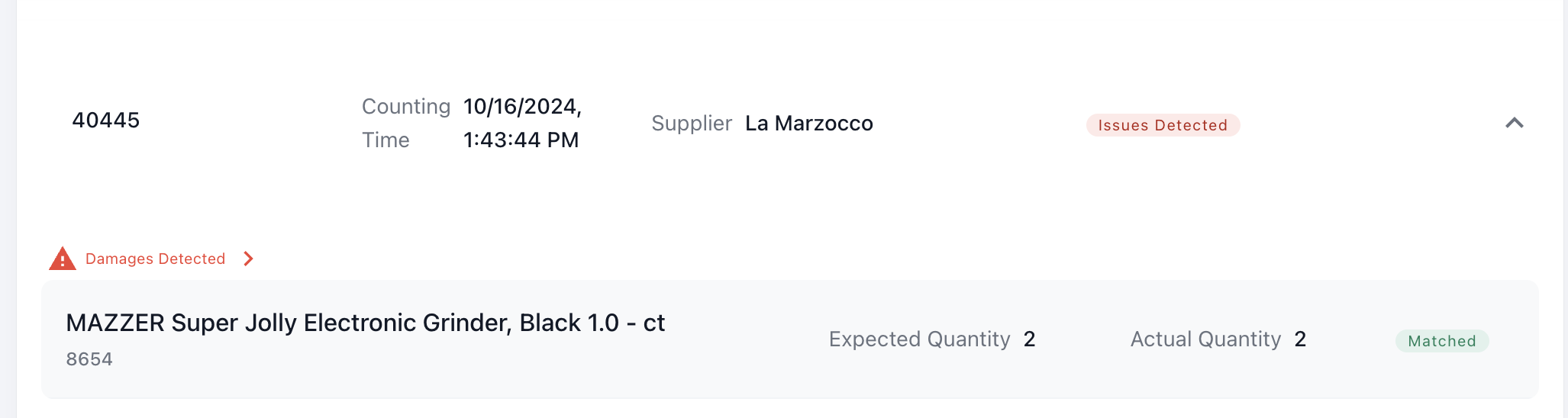This screenshot has width=1568, height=418.
Task: Click the Supplier label
Action: [691, 124]
